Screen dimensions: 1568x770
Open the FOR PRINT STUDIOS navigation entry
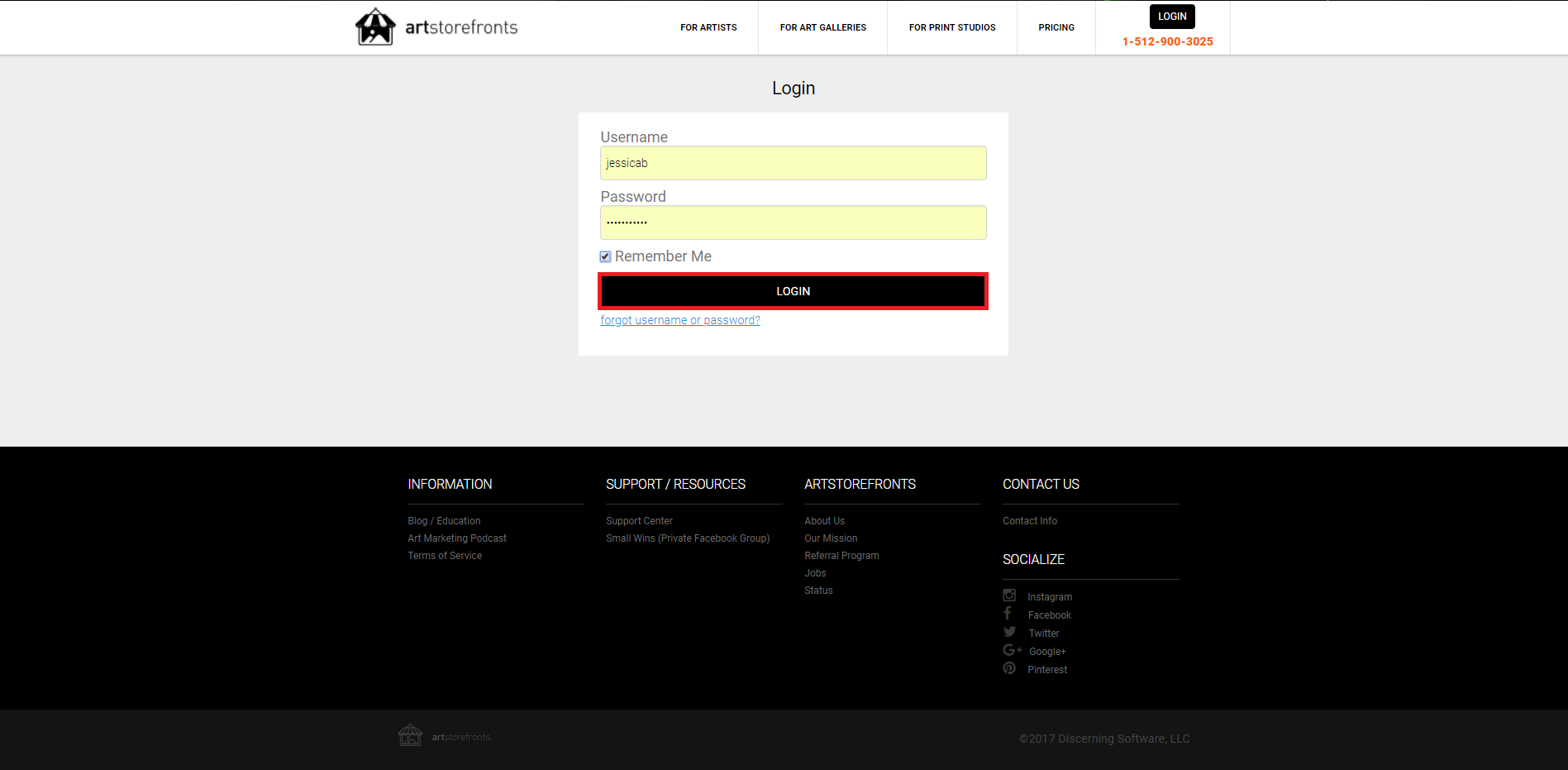(x=952, y=27)
